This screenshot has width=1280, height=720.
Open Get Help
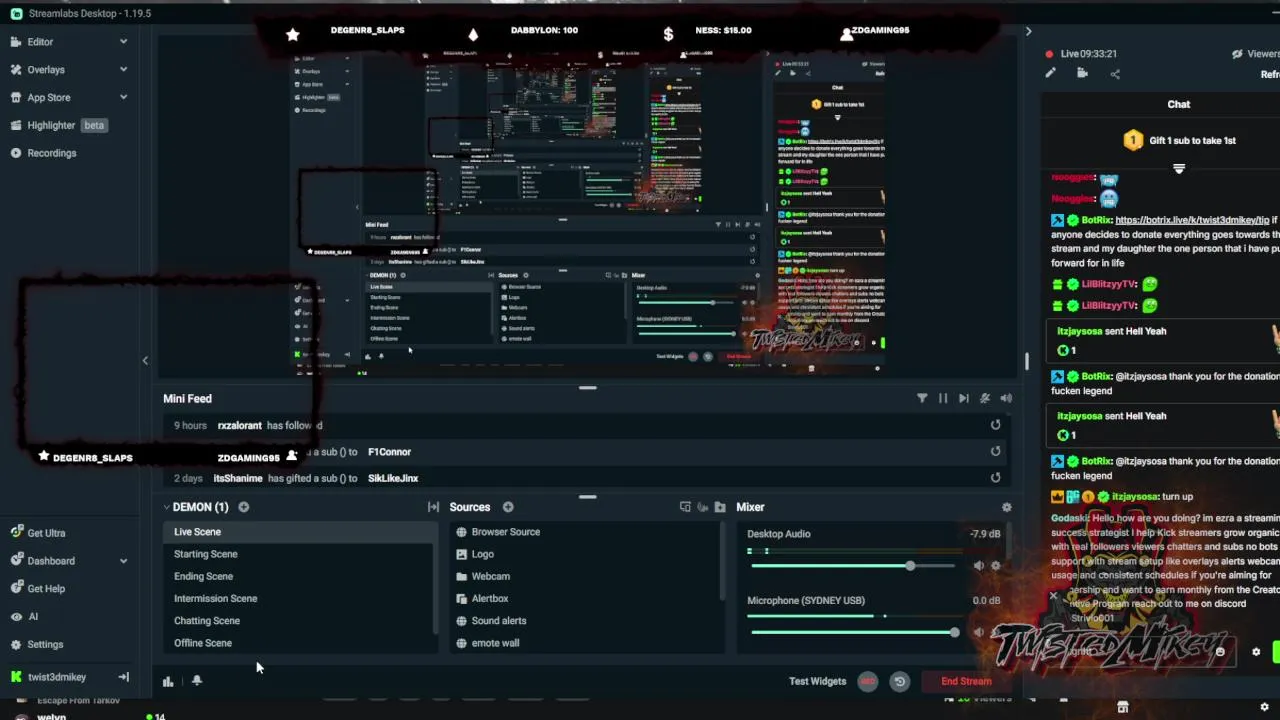[46, 589]
